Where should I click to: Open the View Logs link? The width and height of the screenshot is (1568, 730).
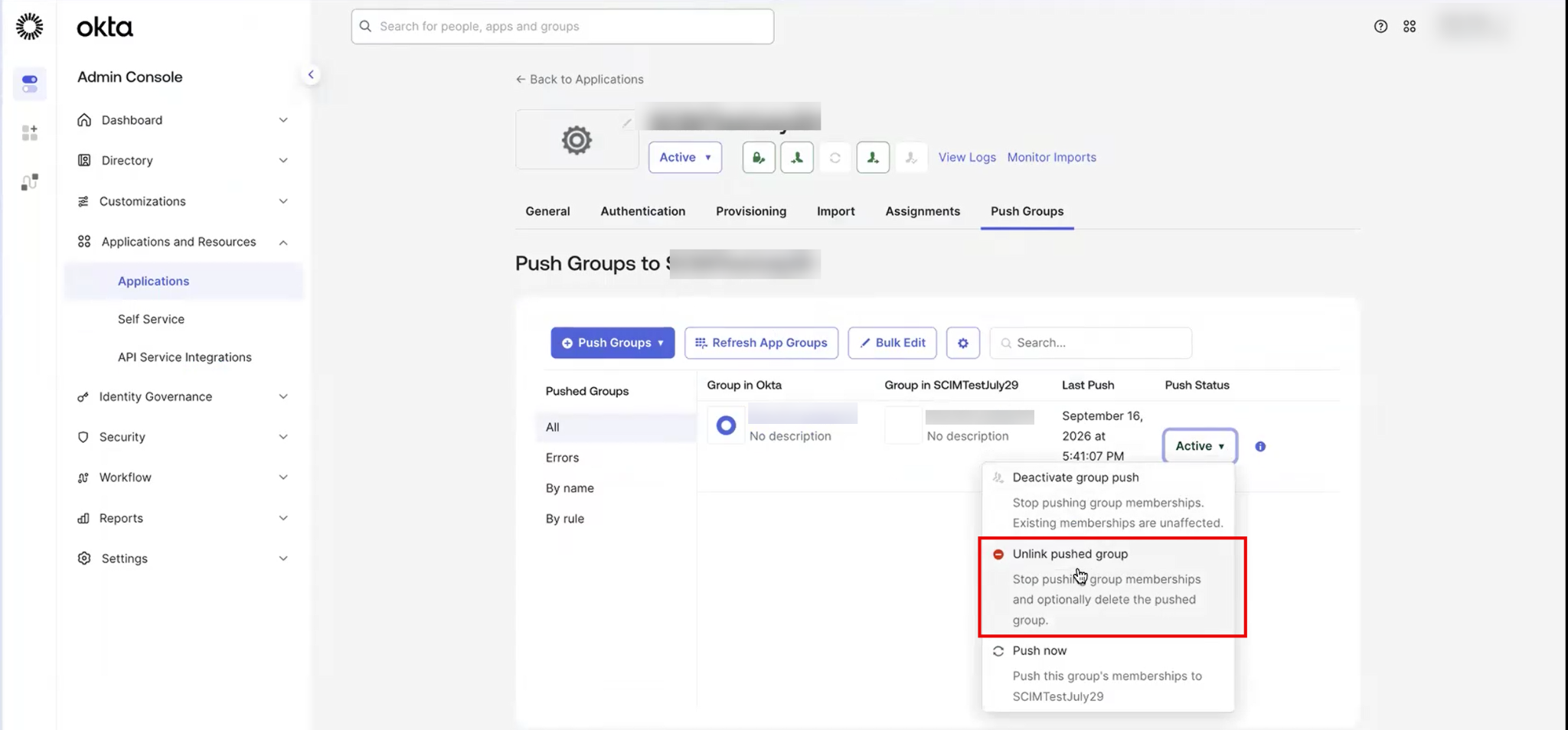coord(967,157)
